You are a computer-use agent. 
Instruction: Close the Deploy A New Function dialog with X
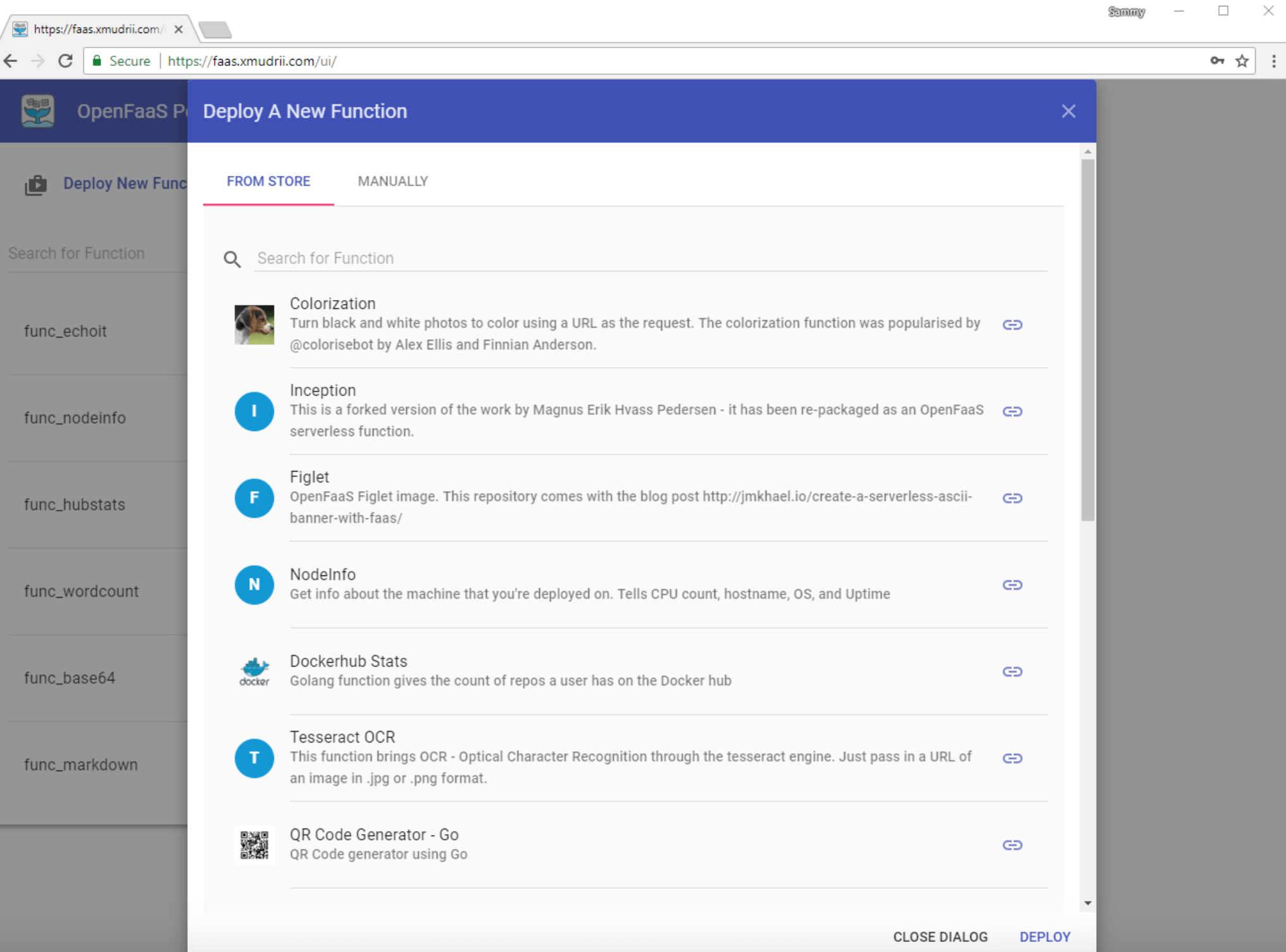point(1068,111)
